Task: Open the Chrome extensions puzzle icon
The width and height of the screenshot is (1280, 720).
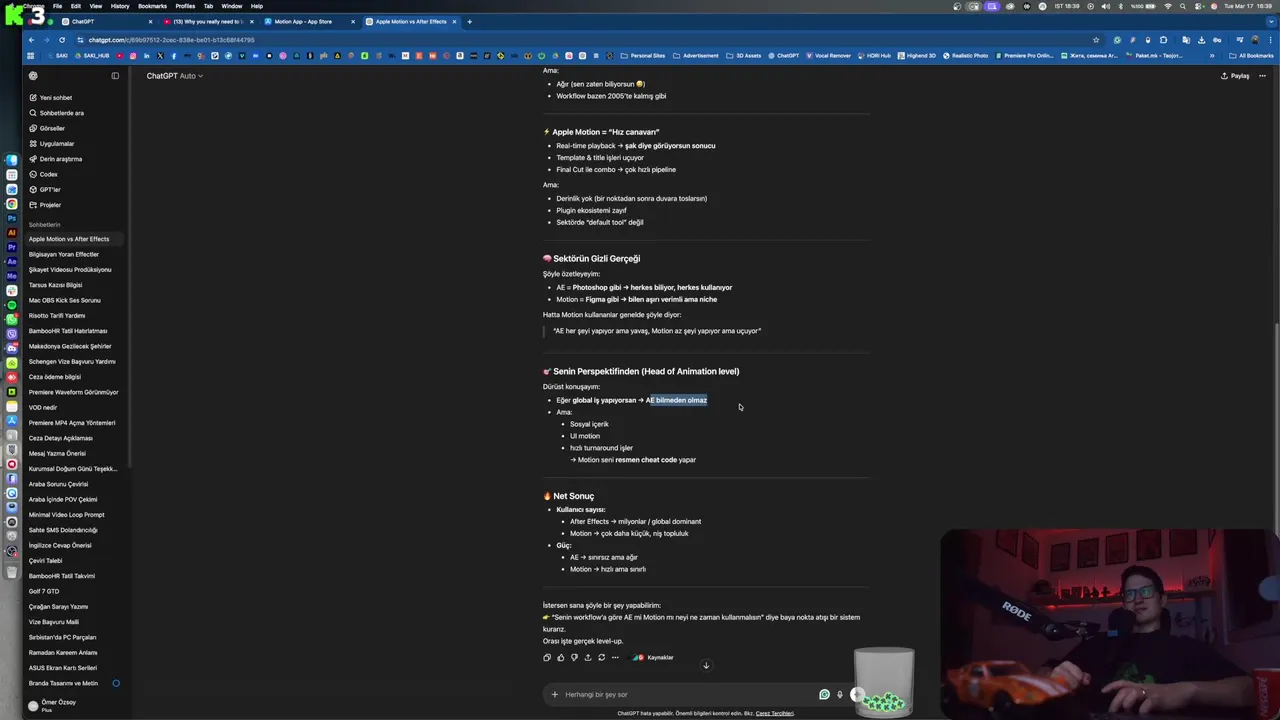Action: [x=1164, y=40]
